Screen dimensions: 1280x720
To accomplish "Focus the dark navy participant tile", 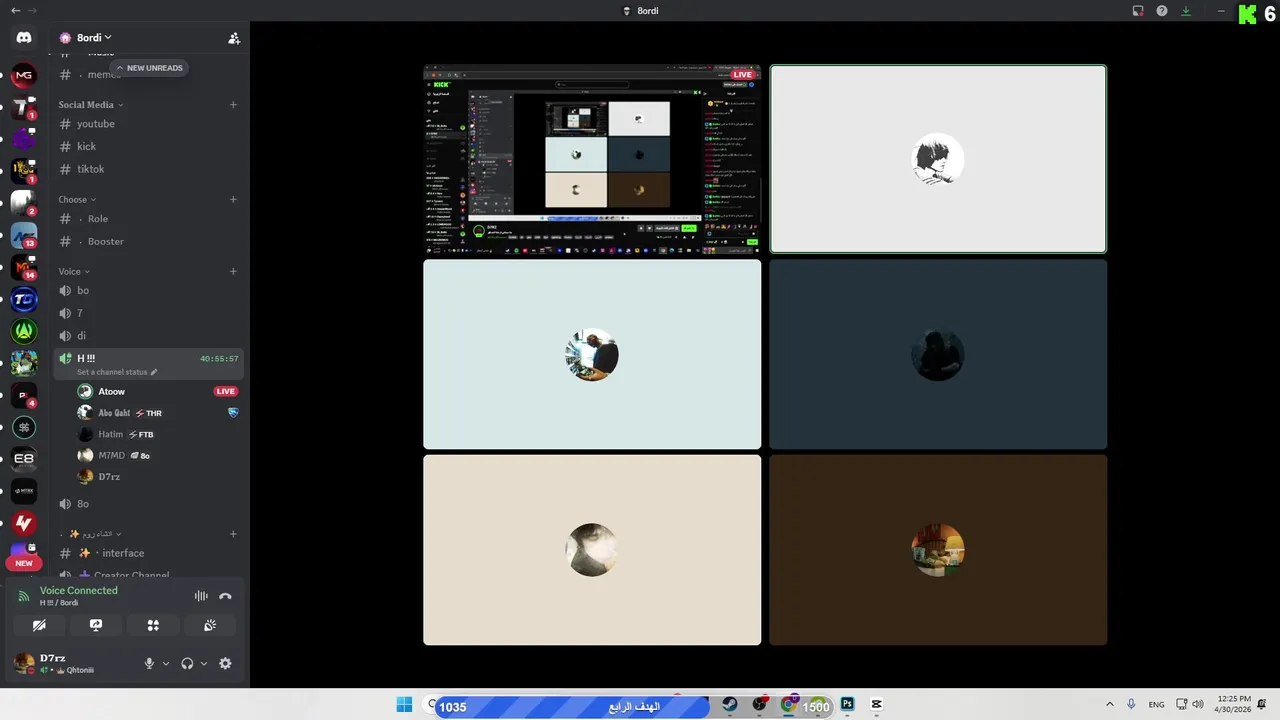I will point(938,354).
